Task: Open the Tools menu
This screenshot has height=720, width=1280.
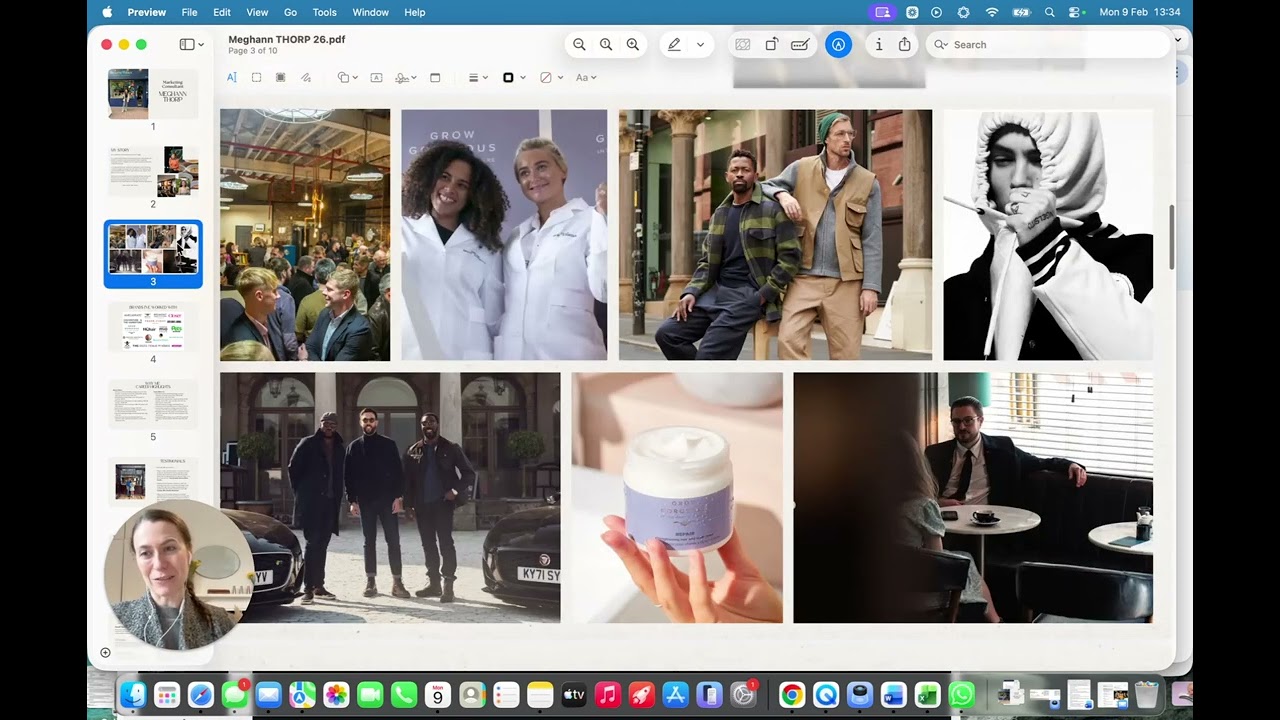Action: (324, 12)
